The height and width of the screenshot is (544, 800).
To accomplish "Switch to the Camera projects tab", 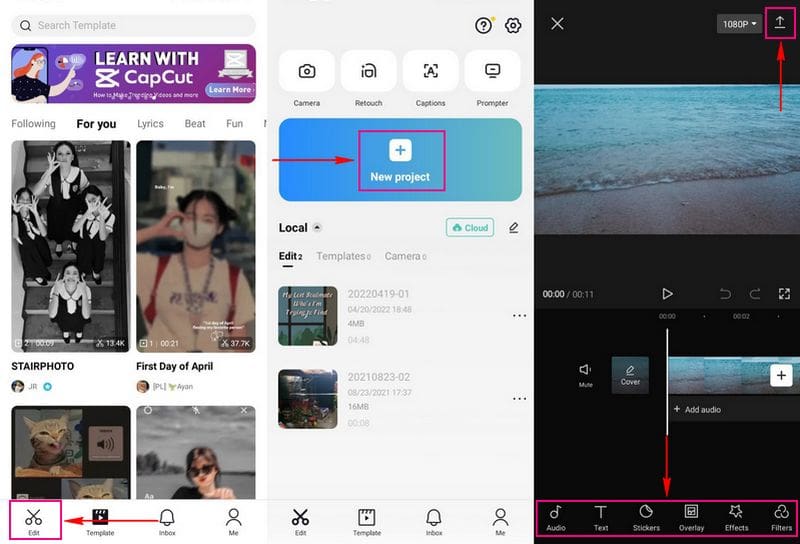I will (405, 256).
